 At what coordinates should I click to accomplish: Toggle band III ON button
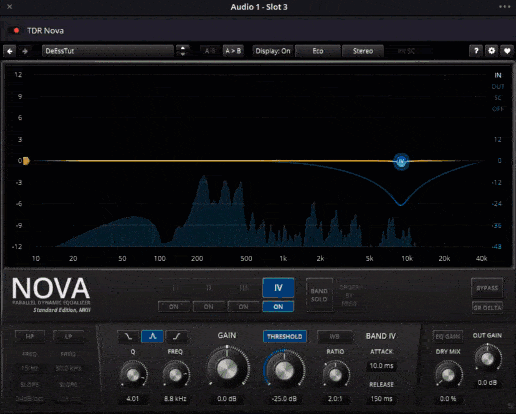[244, 307]
